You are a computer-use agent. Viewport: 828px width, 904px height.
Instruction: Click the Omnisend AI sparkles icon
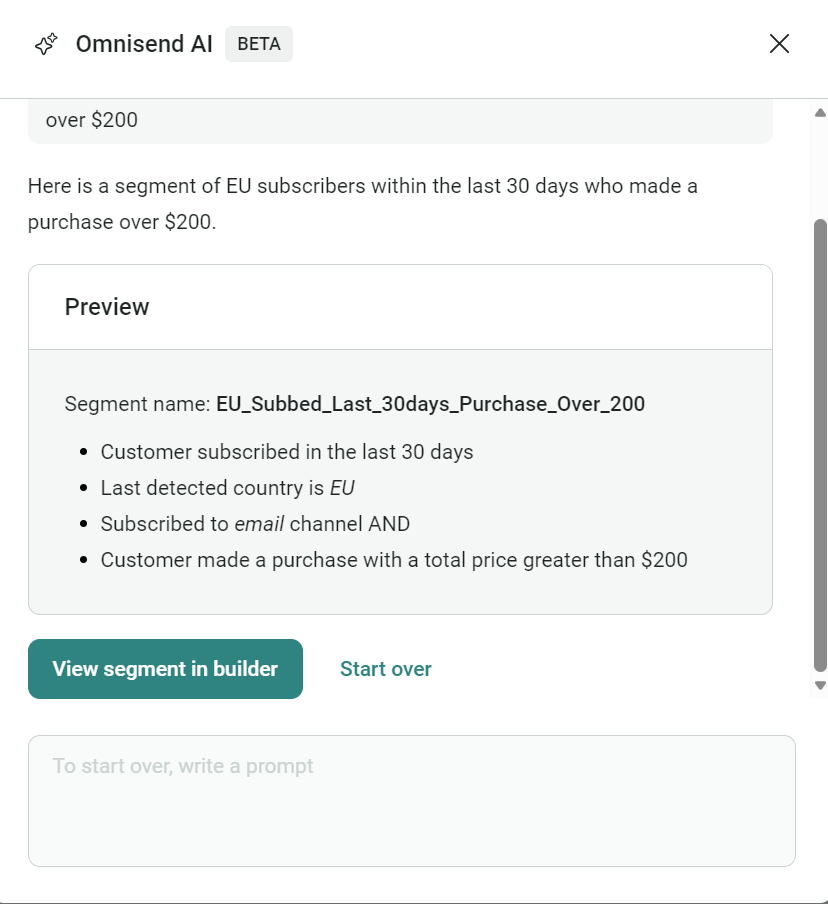click(46, 43)
